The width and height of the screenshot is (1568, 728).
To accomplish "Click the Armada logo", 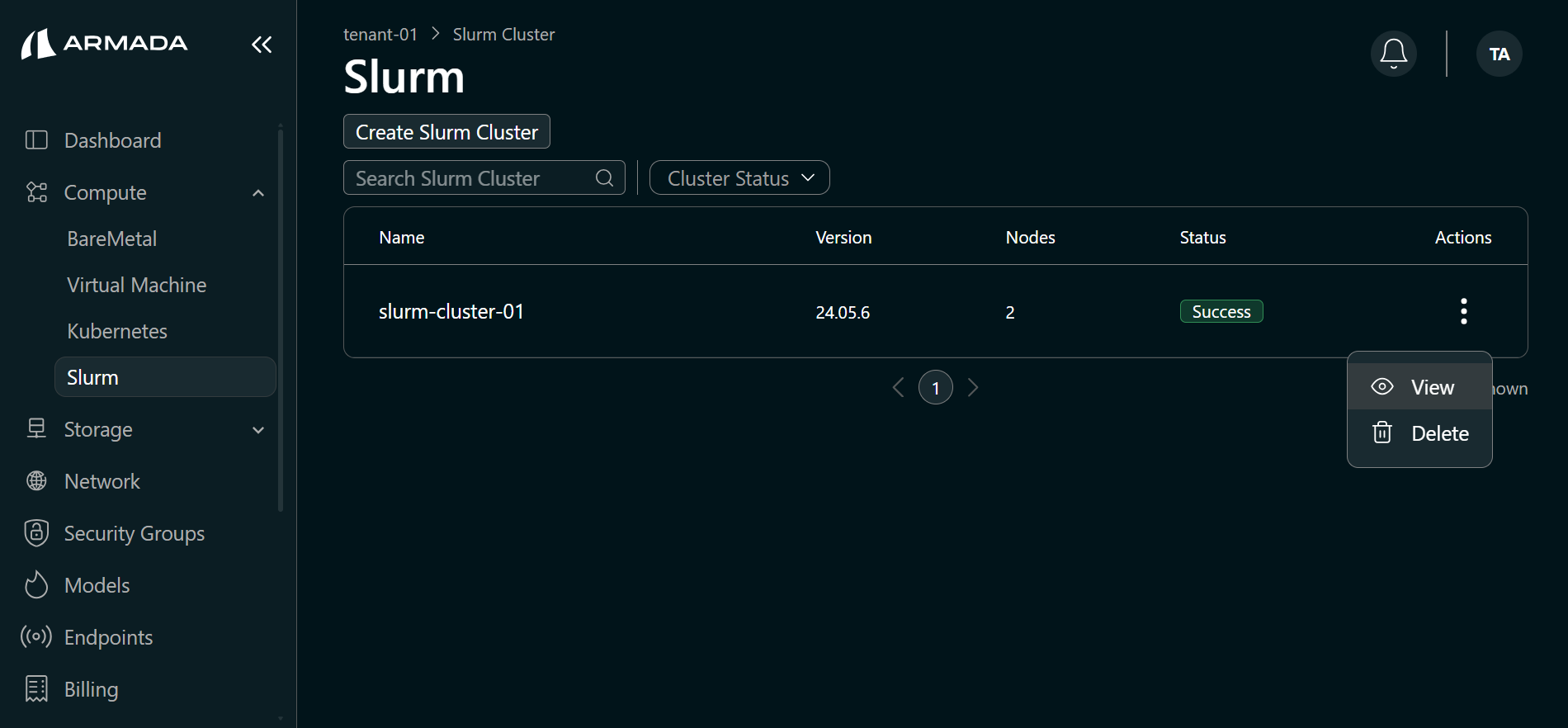I will click(104, 44).
